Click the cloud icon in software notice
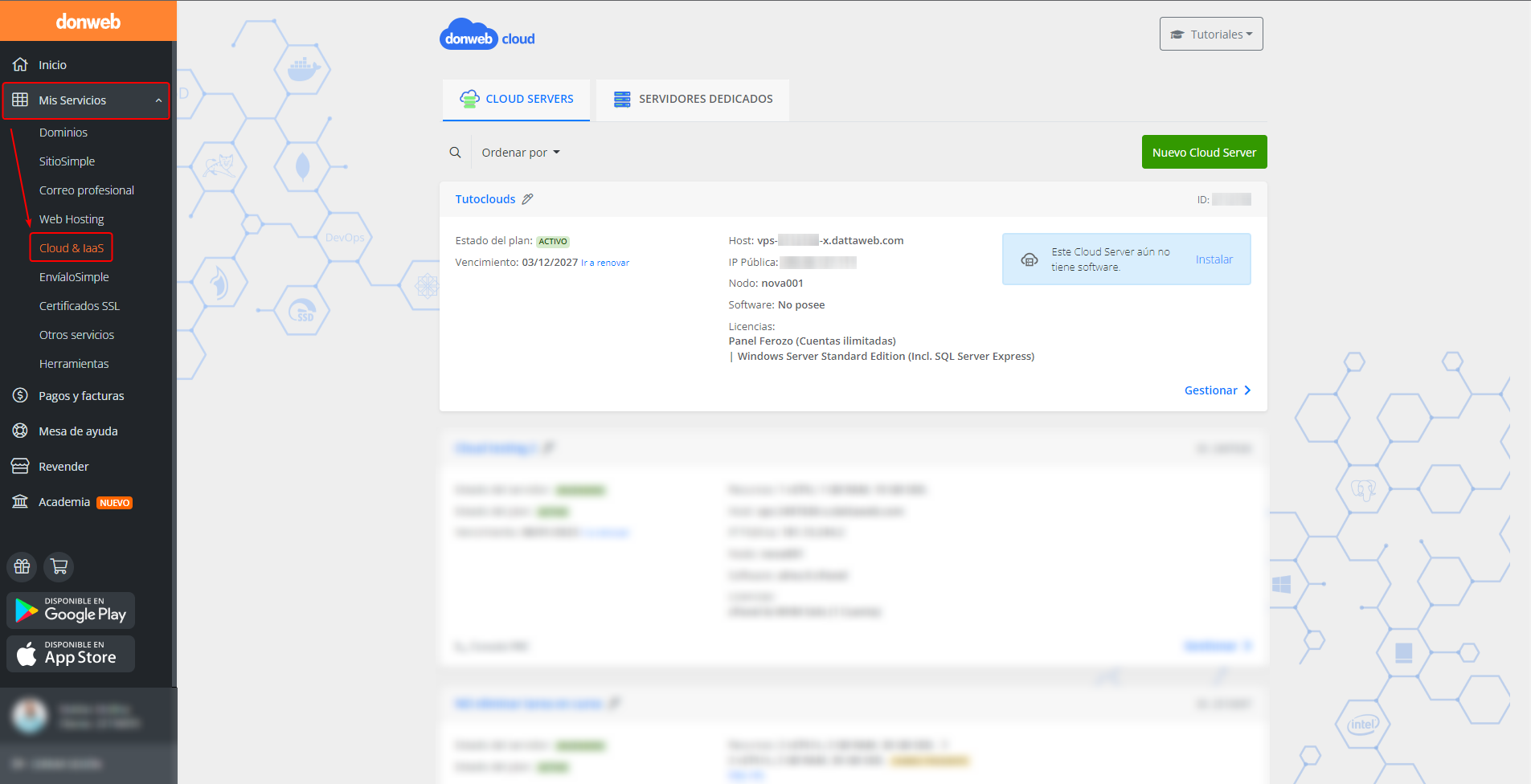The width and height of the screenshot is (1531, 784). 1030,259
